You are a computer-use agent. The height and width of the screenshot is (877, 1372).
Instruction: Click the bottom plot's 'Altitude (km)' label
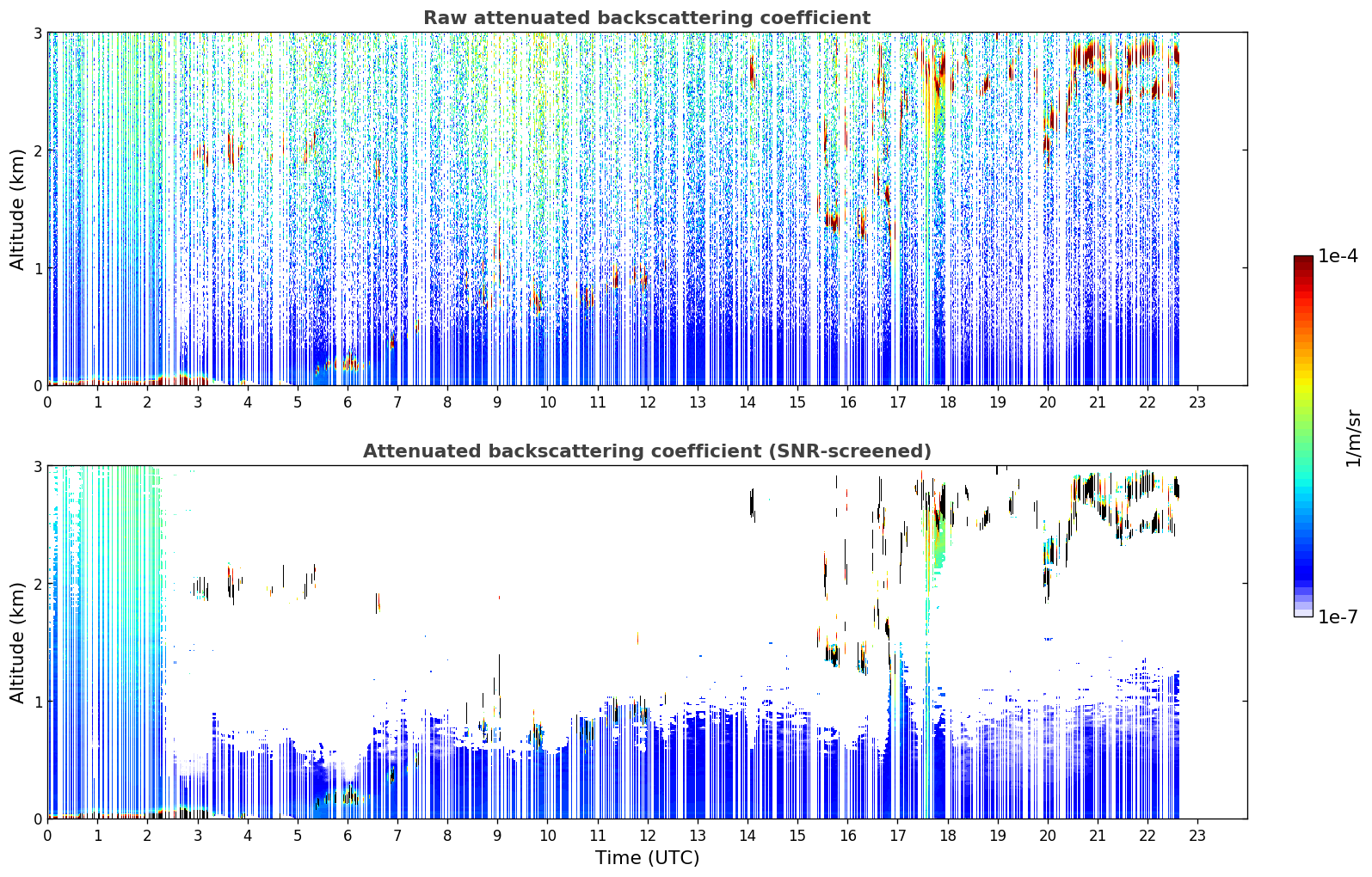click(x=17, y=642)
